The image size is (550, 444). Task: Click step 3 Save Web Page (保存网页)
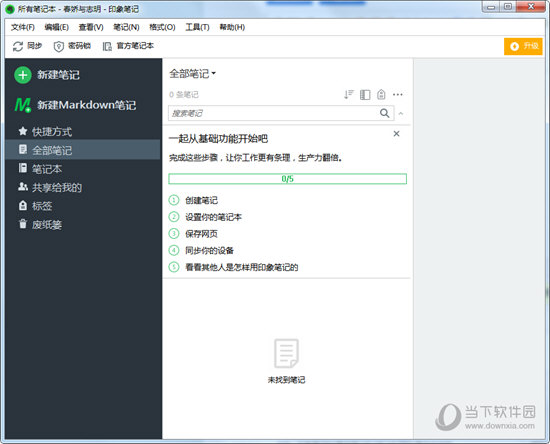pos(193,234)
